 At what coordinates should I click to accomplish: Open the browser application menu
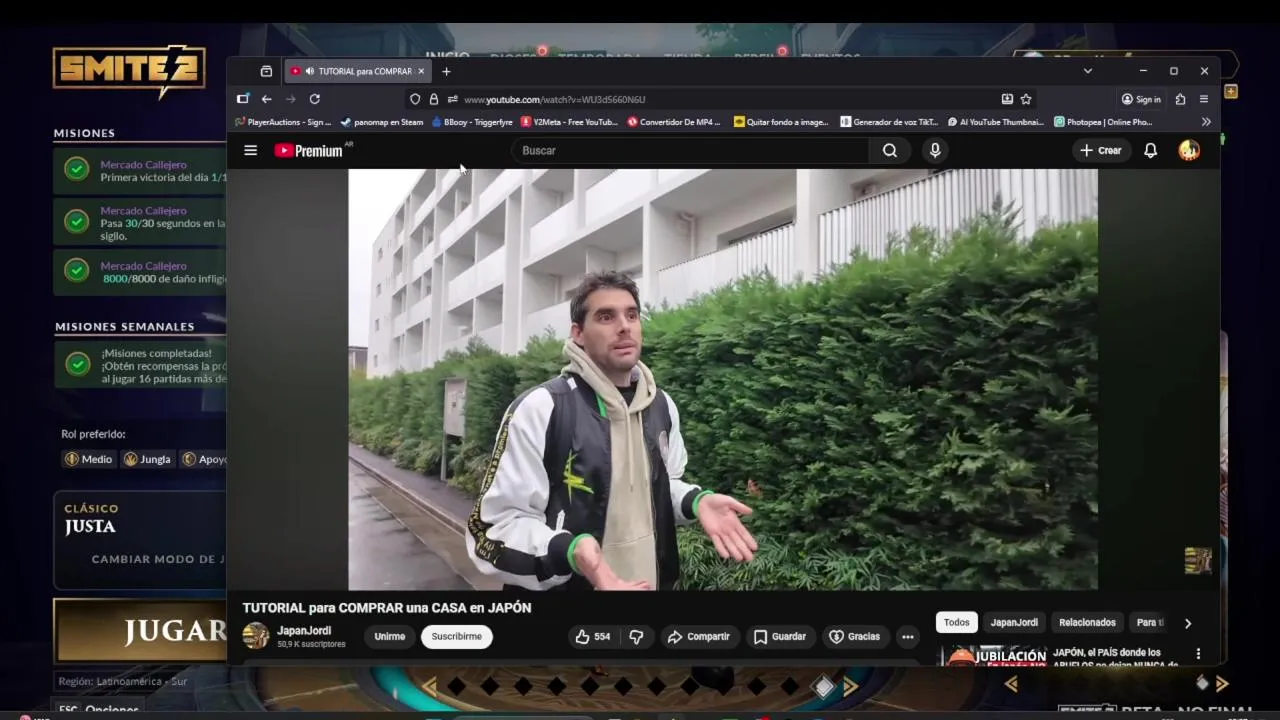(1204, 99)
